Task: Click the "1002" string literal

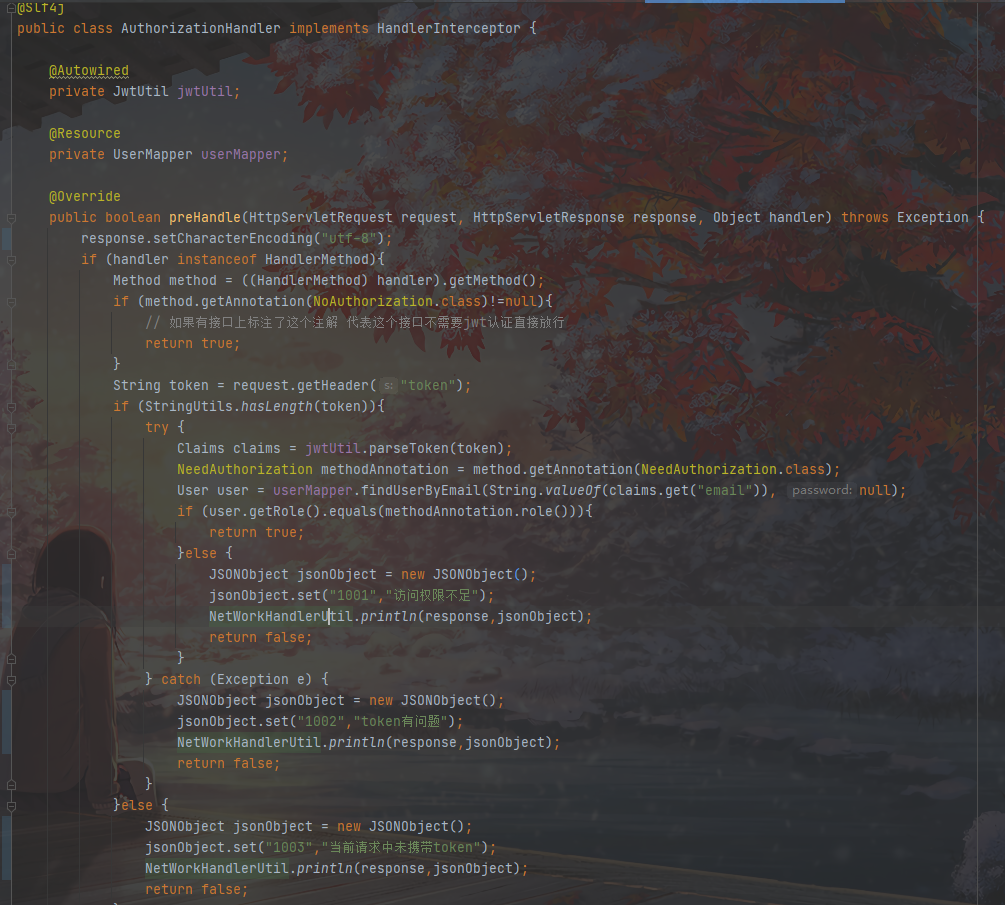Action: click(x=320, y=722)
